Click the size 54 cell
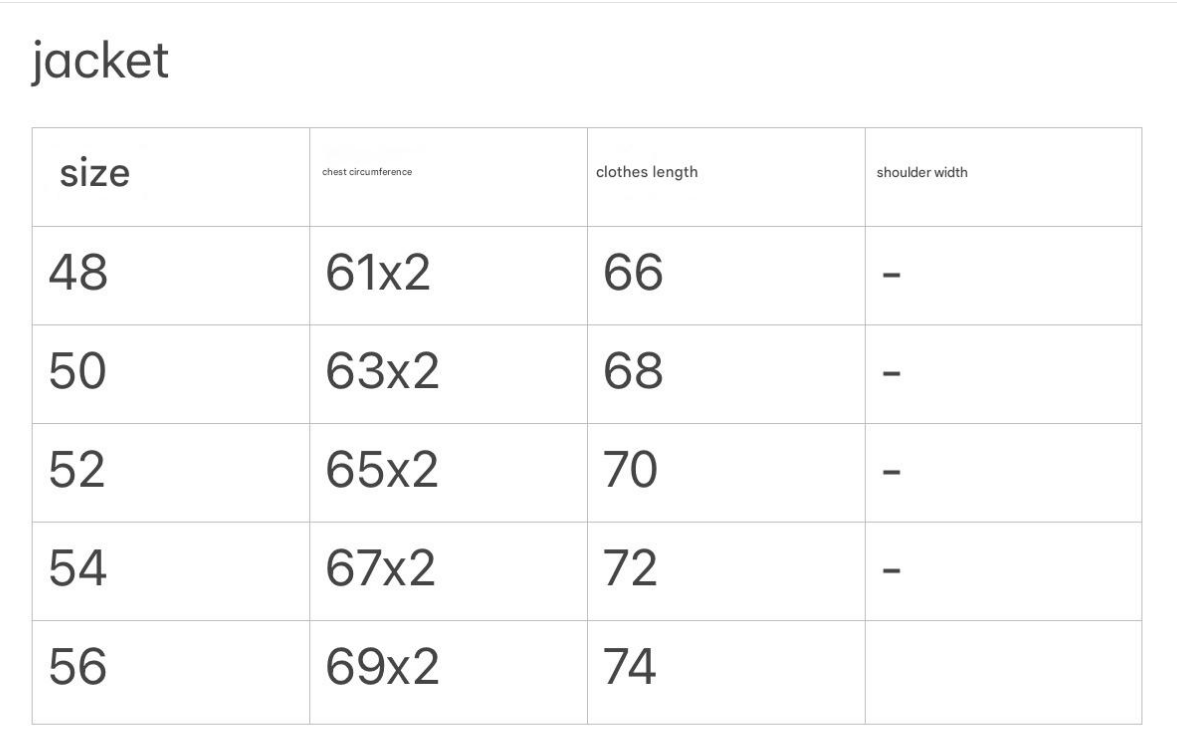The height and width of the screenshot is (739, 1177). click(x=78, y=569)
